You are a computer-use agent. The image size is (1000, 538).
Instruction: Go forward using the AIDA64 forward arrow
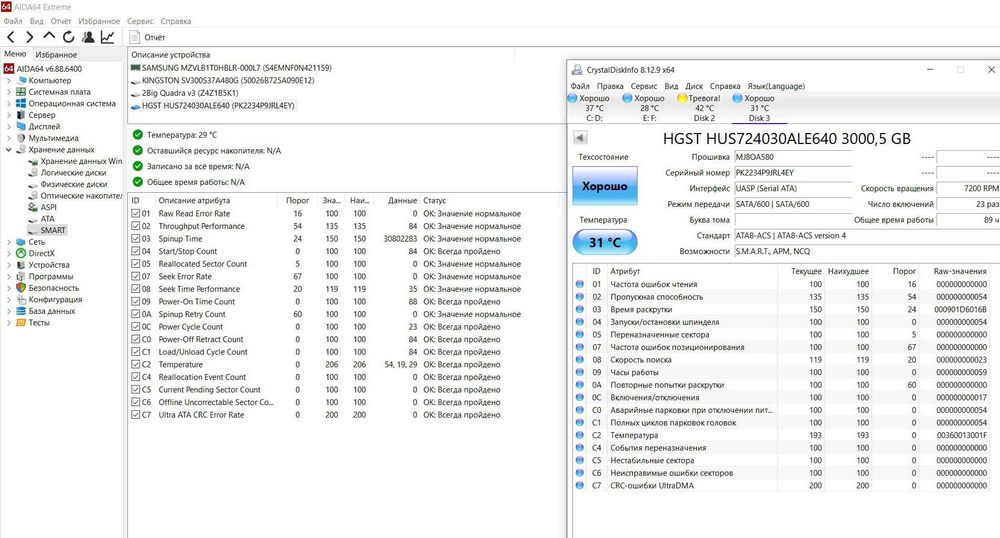coord(29,37)
